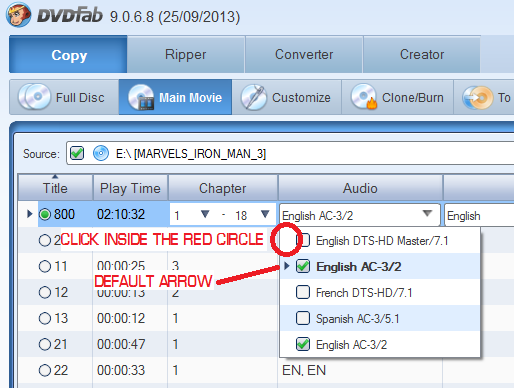Select the title 800 radio button

pos(45,214)
